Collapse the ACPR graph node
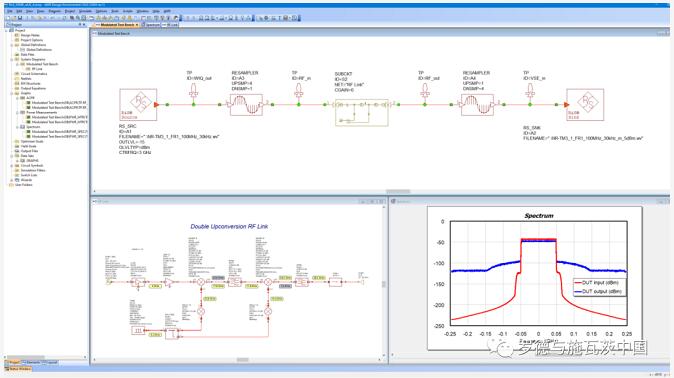 click(18, 98)
